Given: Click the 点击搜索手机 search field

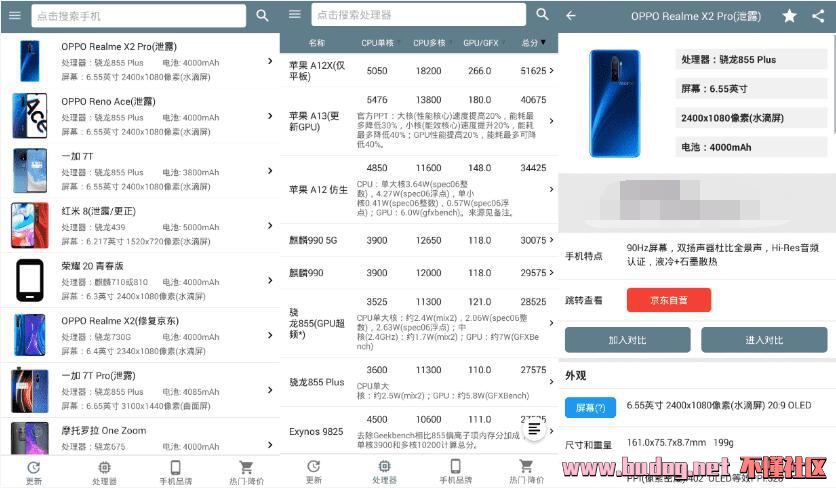Looking at the screenshot, I should (139, 16).
